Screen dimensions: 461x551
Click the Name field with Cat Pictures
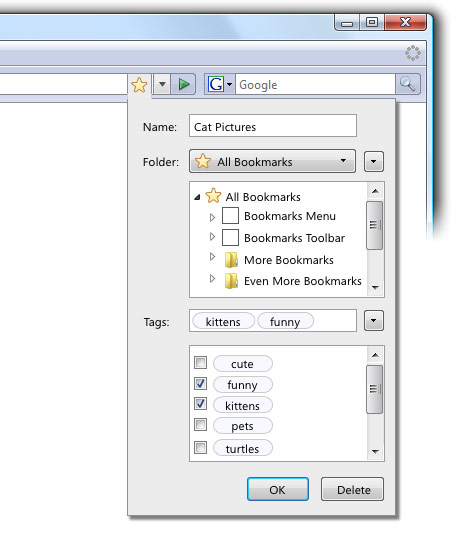pos(273,126)
